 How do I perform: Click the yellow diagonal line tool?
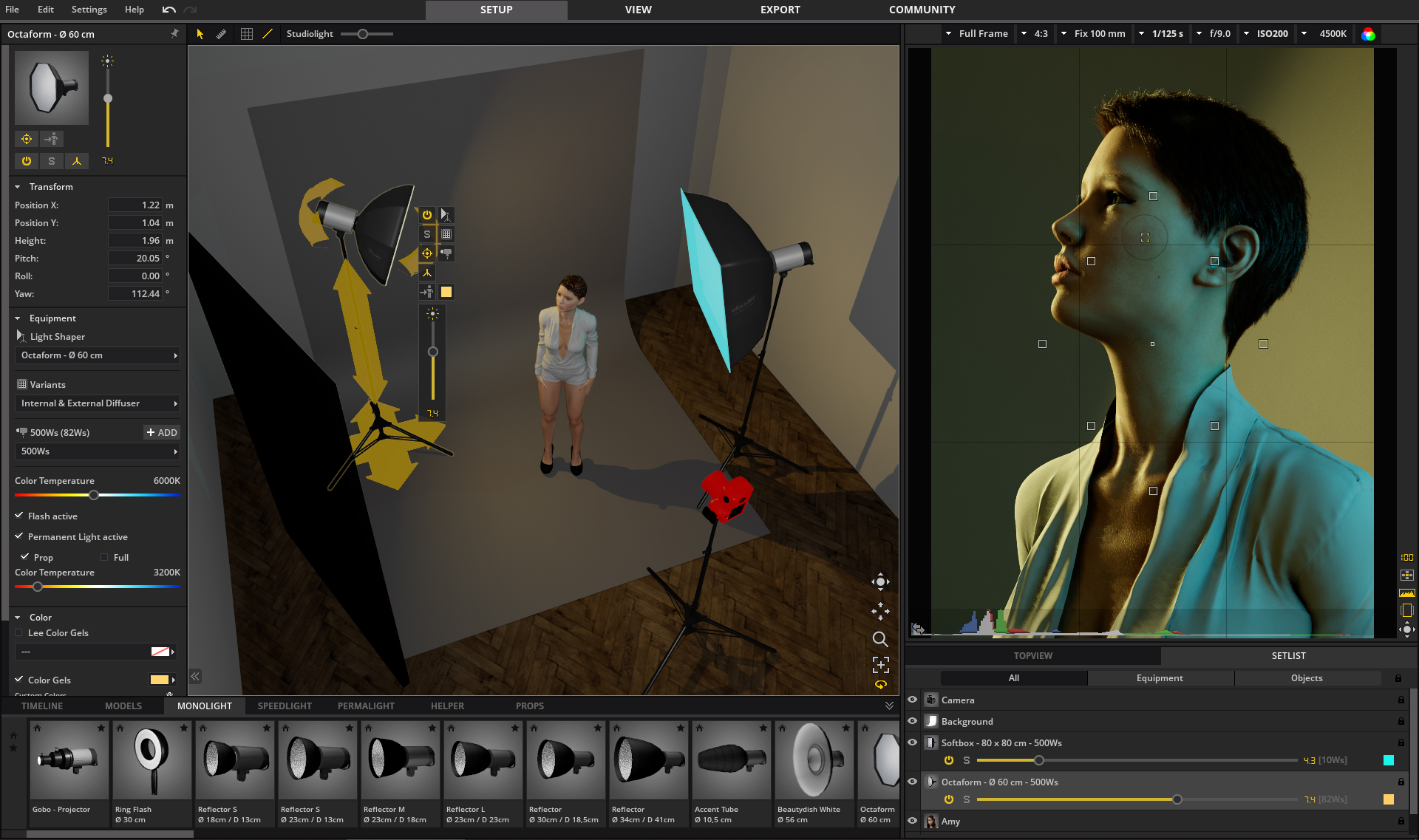coord(268,34)
